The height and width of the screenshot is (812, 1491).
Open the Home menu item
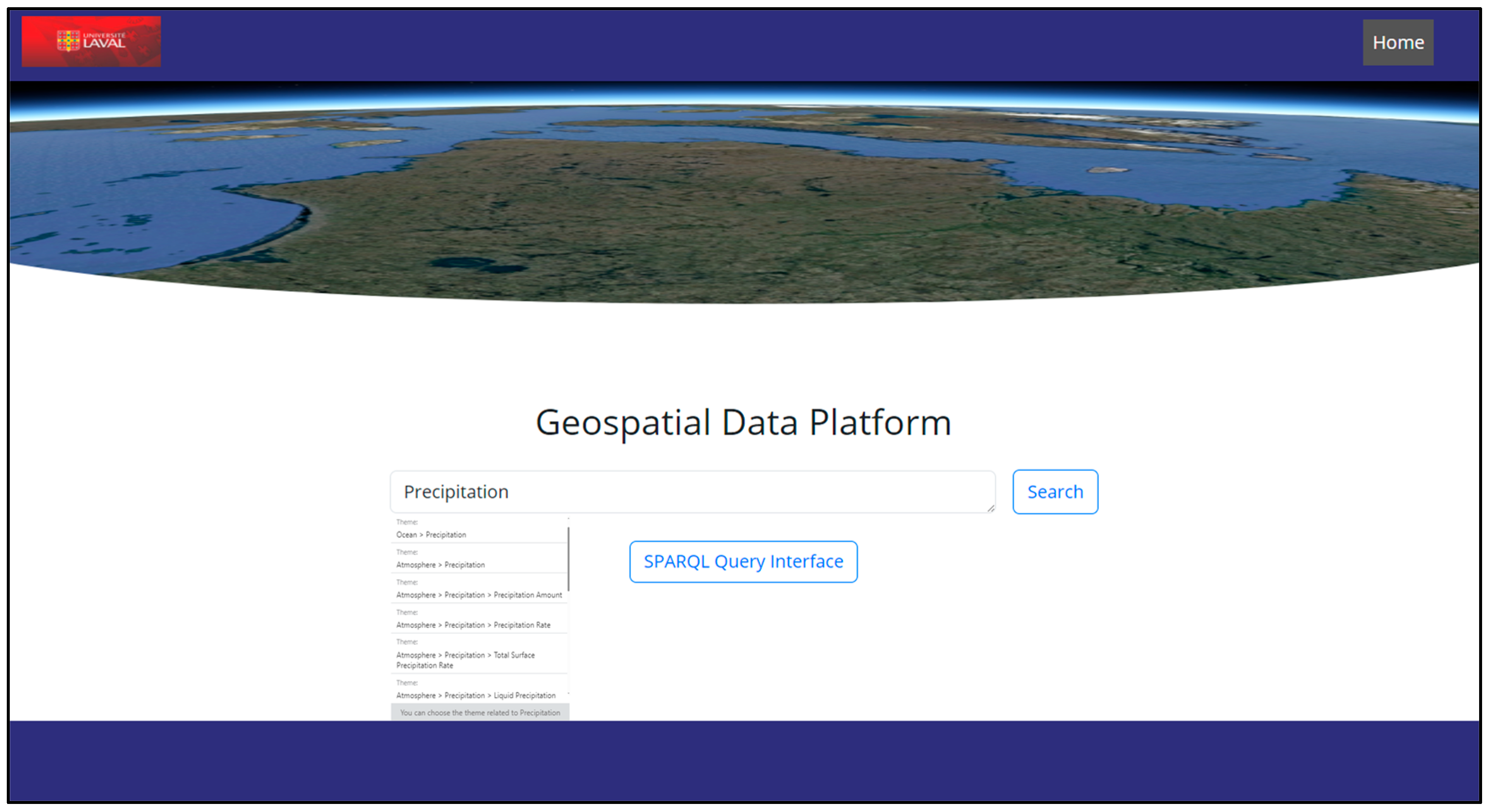pos(1397,43)
